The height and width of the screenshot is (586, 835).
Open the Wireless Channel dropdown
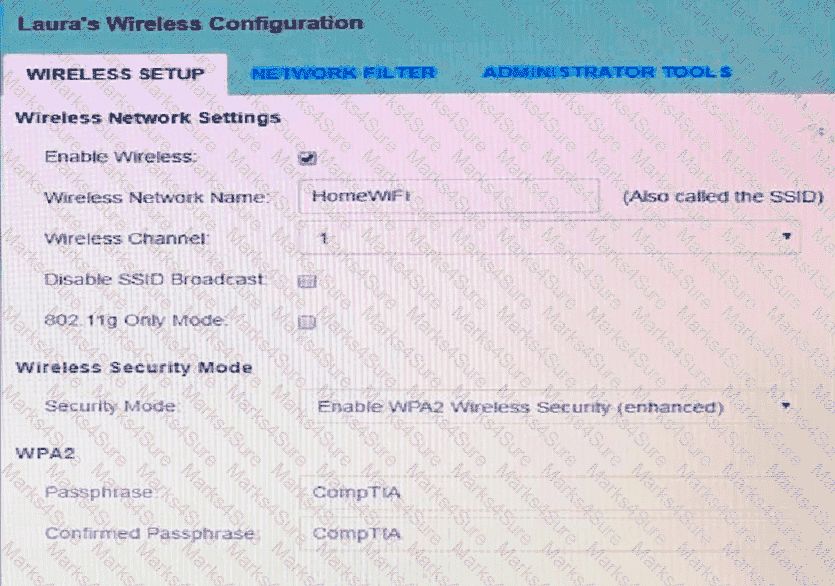click(x=550, y=238)
